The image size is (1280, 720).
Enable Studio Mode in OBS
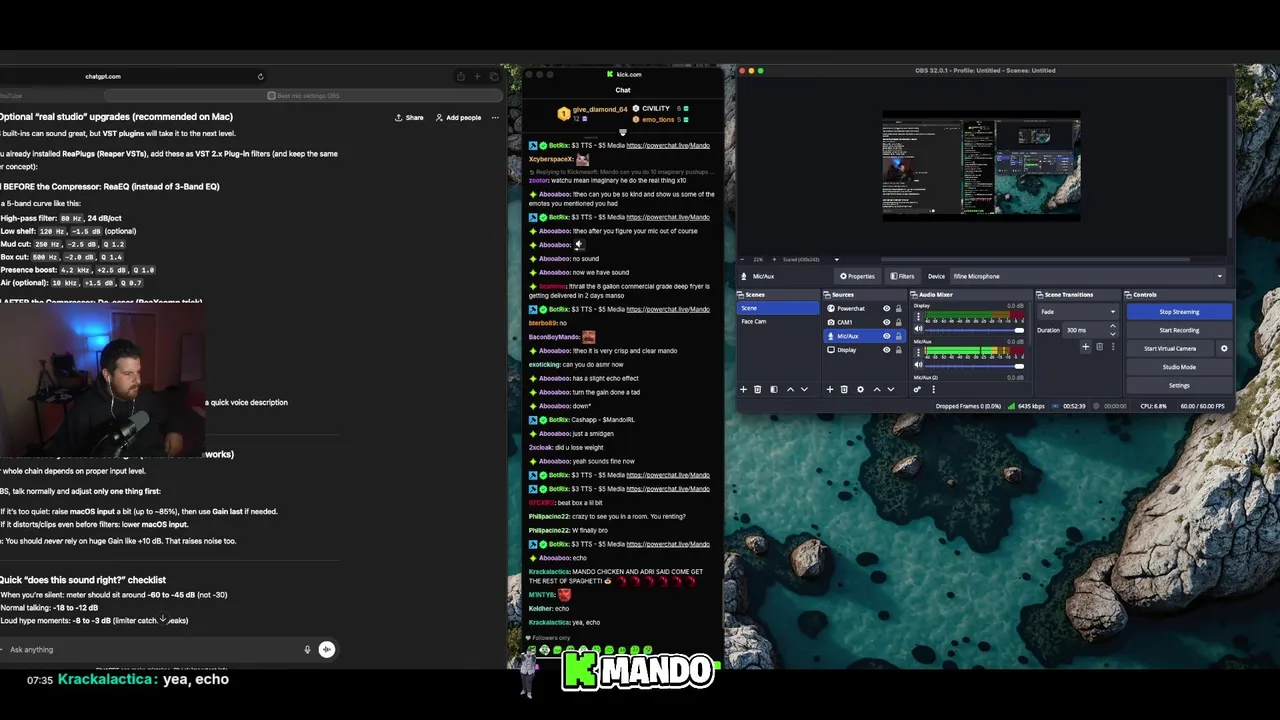[x=1179, y=367]
